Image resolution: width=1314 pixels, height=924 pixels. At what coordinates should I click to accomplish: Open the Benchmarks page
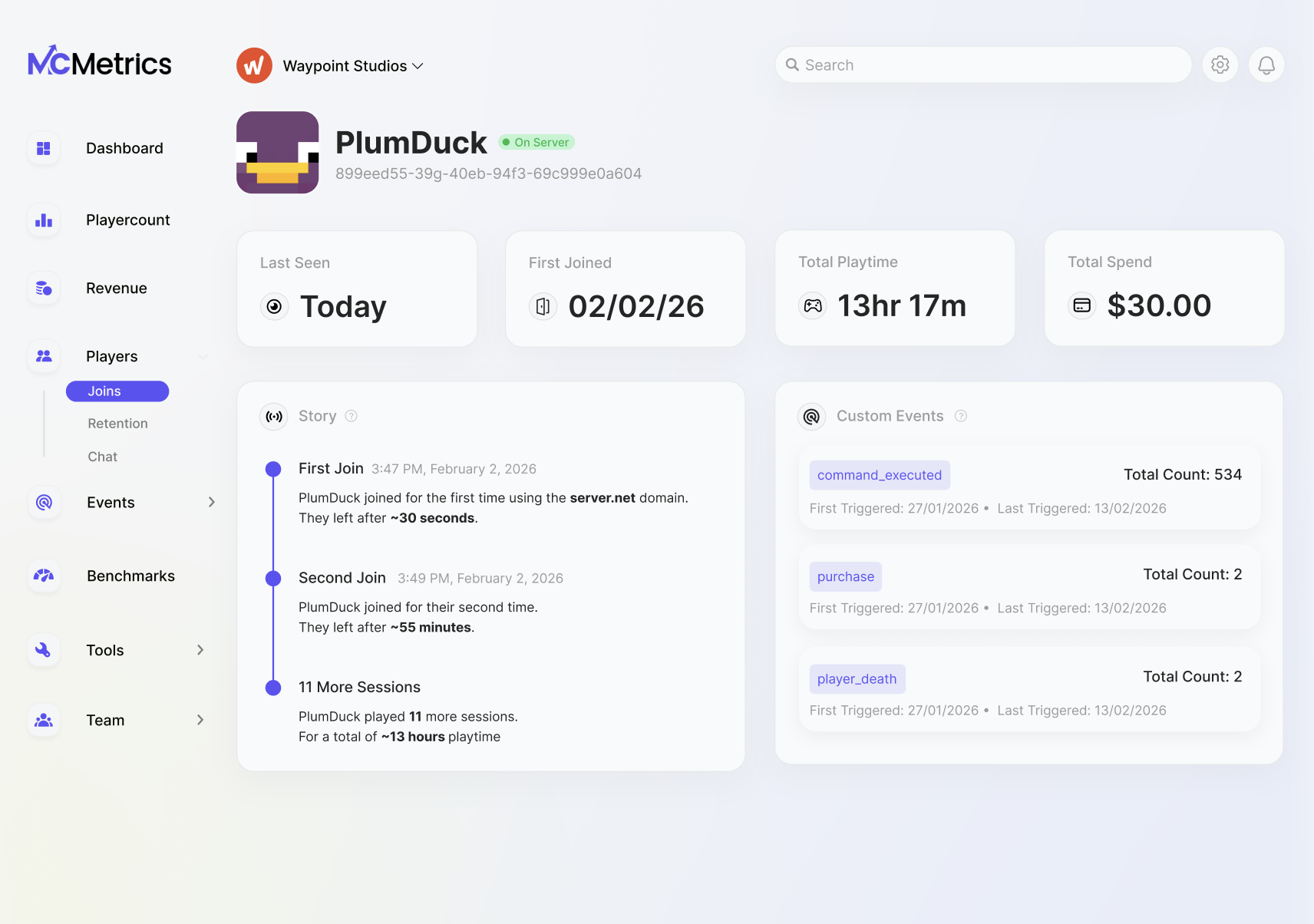click(131, 576)
